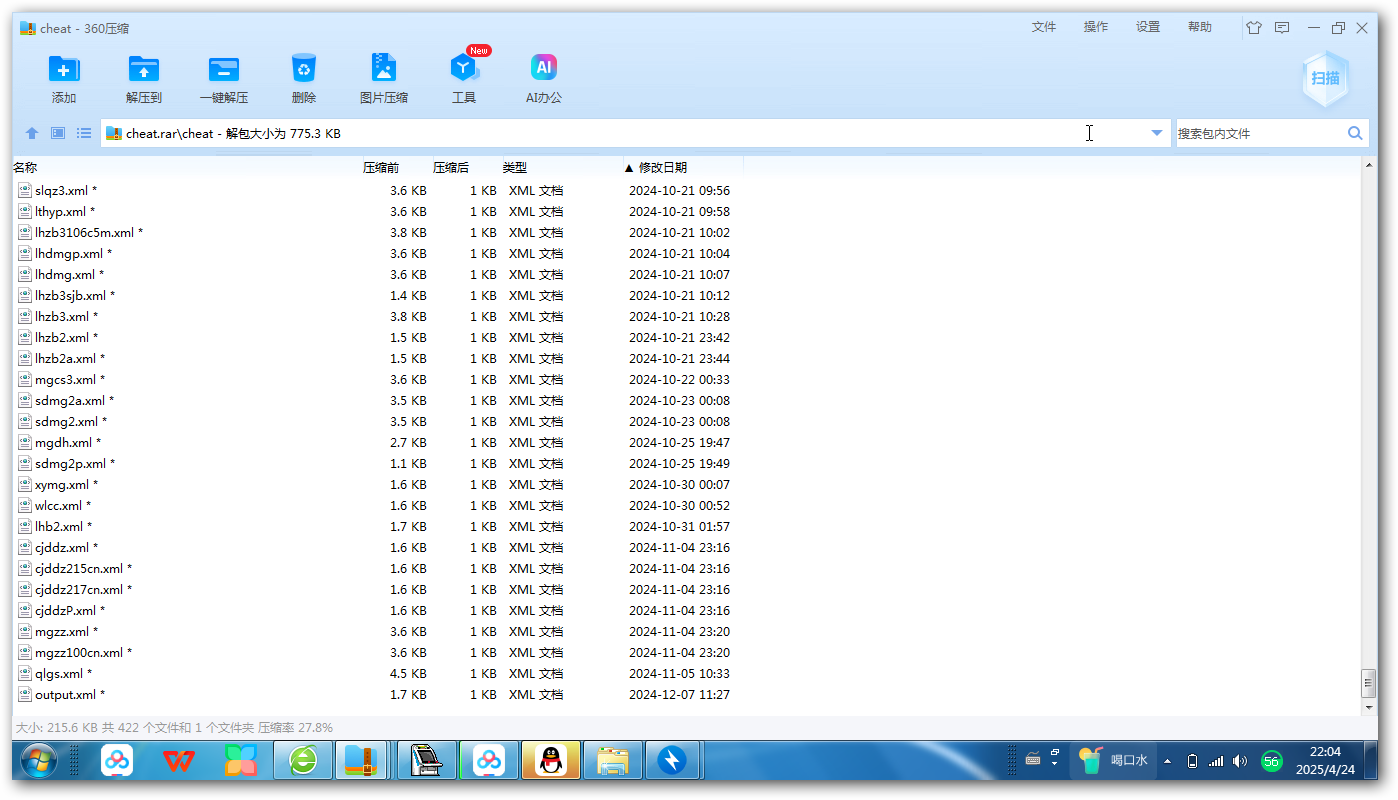Open the Windows Start button
The image size is (1398, 800).
click(38, 761)
